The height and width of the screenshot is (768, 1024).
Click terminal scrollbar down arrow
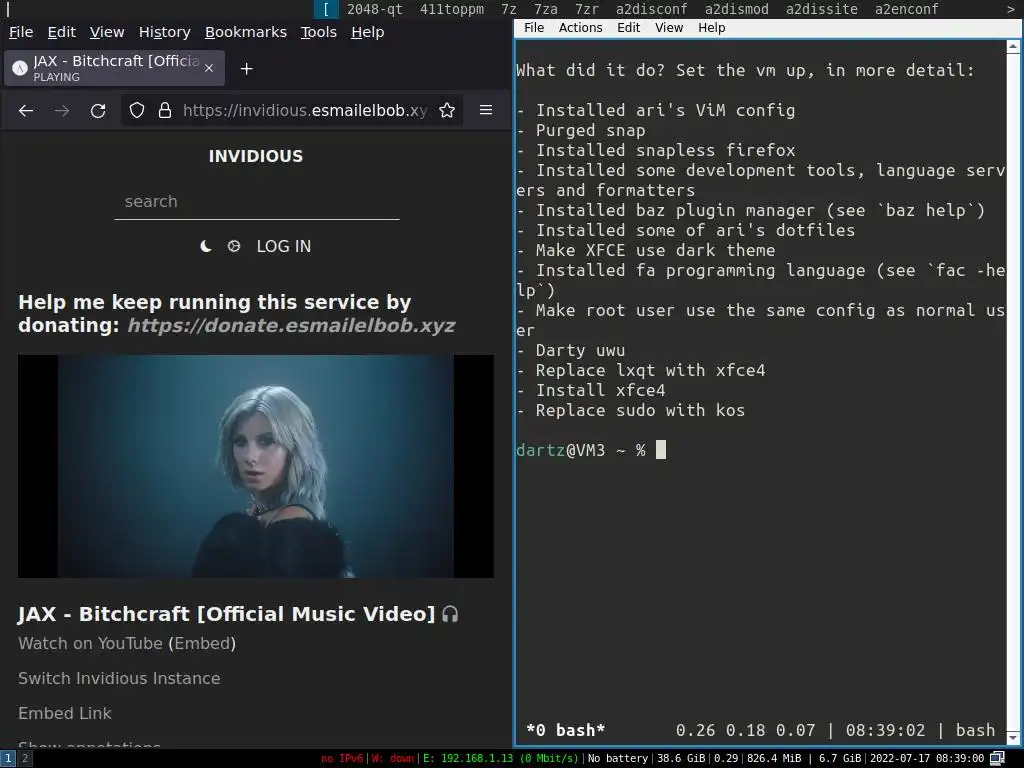click(x=1013, y=738)
